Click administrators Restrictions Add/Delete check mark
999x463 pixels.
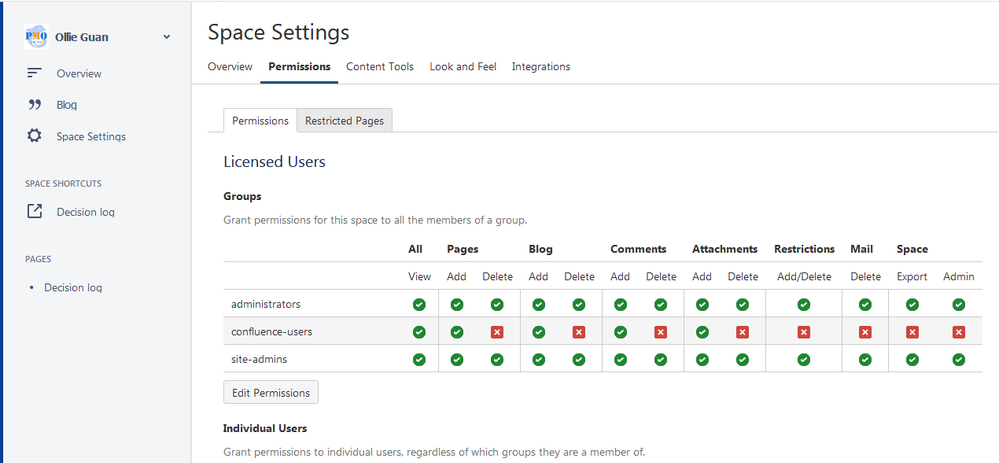(x=804, y=304)
